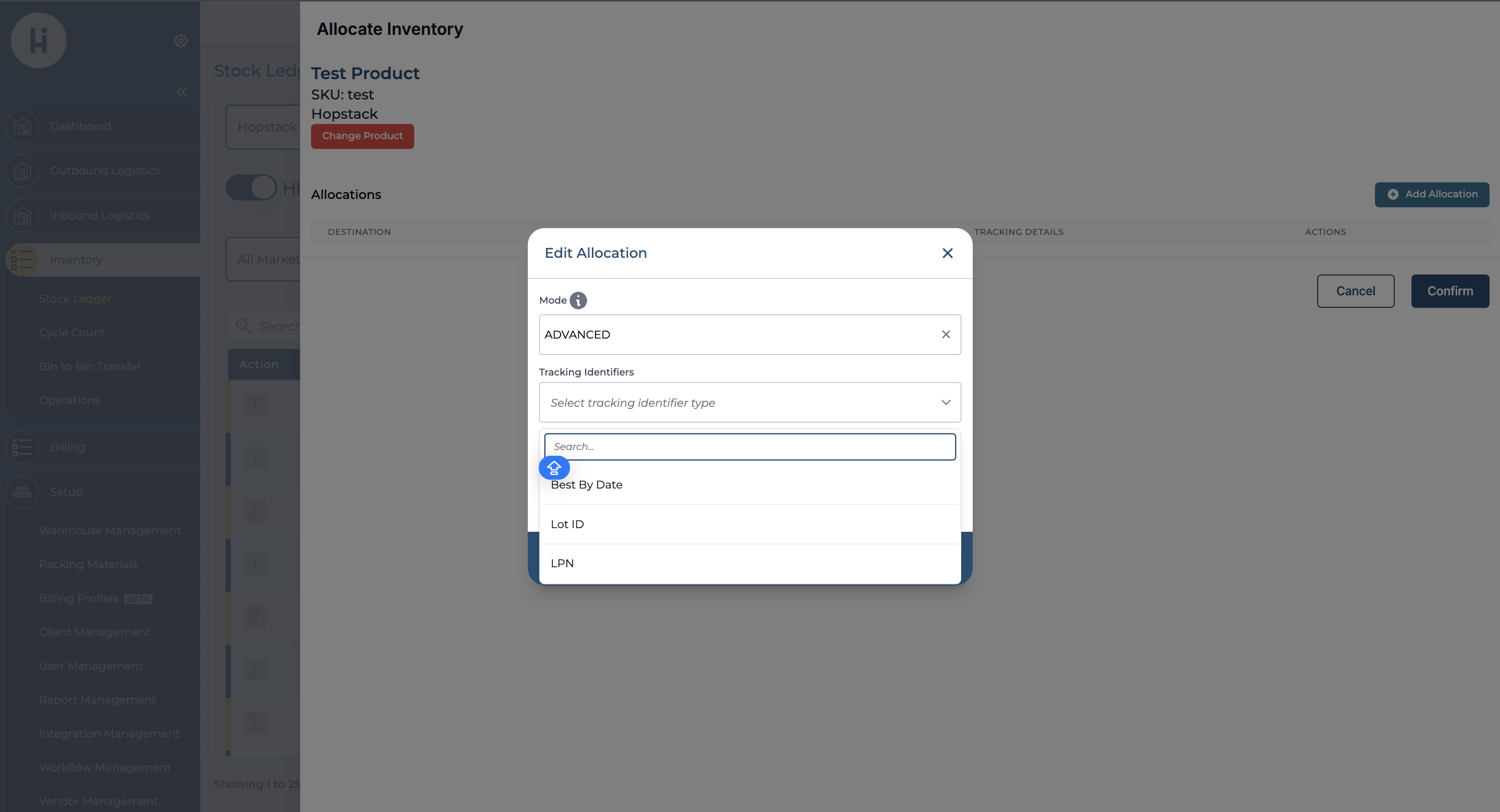Clear the ADVANCED mode selection
Viewport: 1500px width, 812px height.
pyautogui.click(x=946, y=335)
